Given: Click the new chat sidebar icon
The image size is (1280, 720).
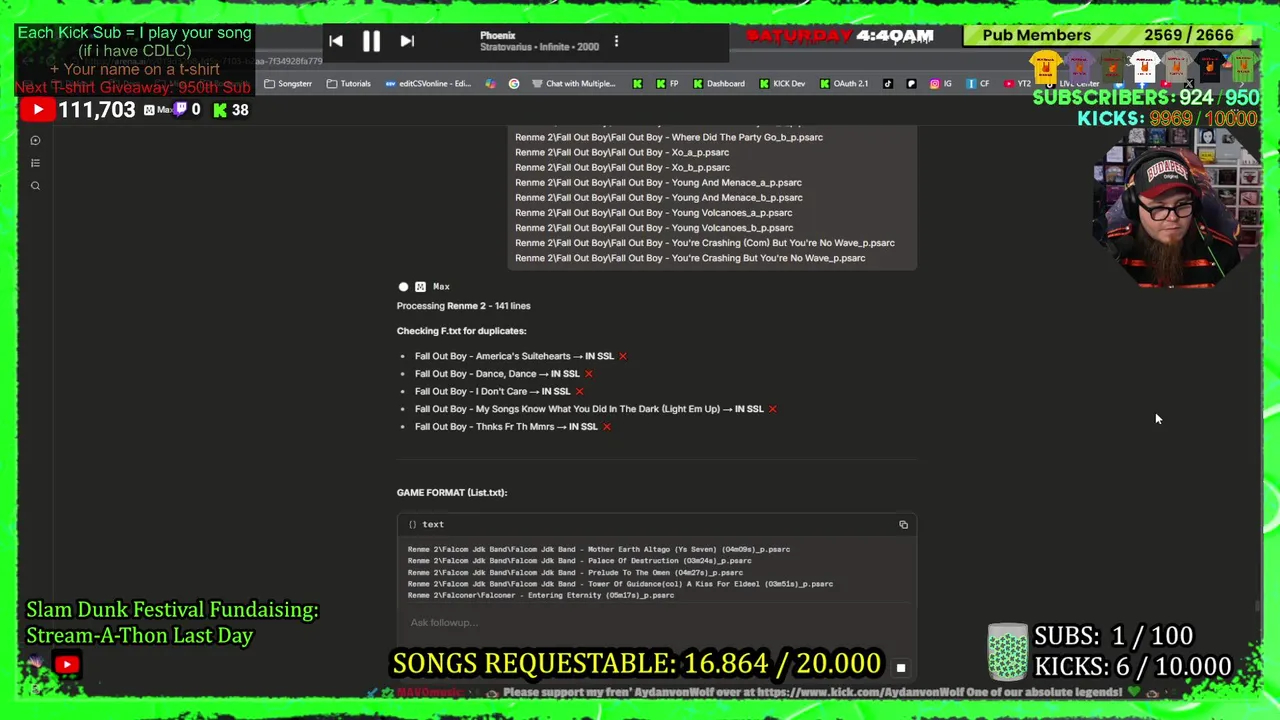Looking at the screenshot, I should pos(35,141).
